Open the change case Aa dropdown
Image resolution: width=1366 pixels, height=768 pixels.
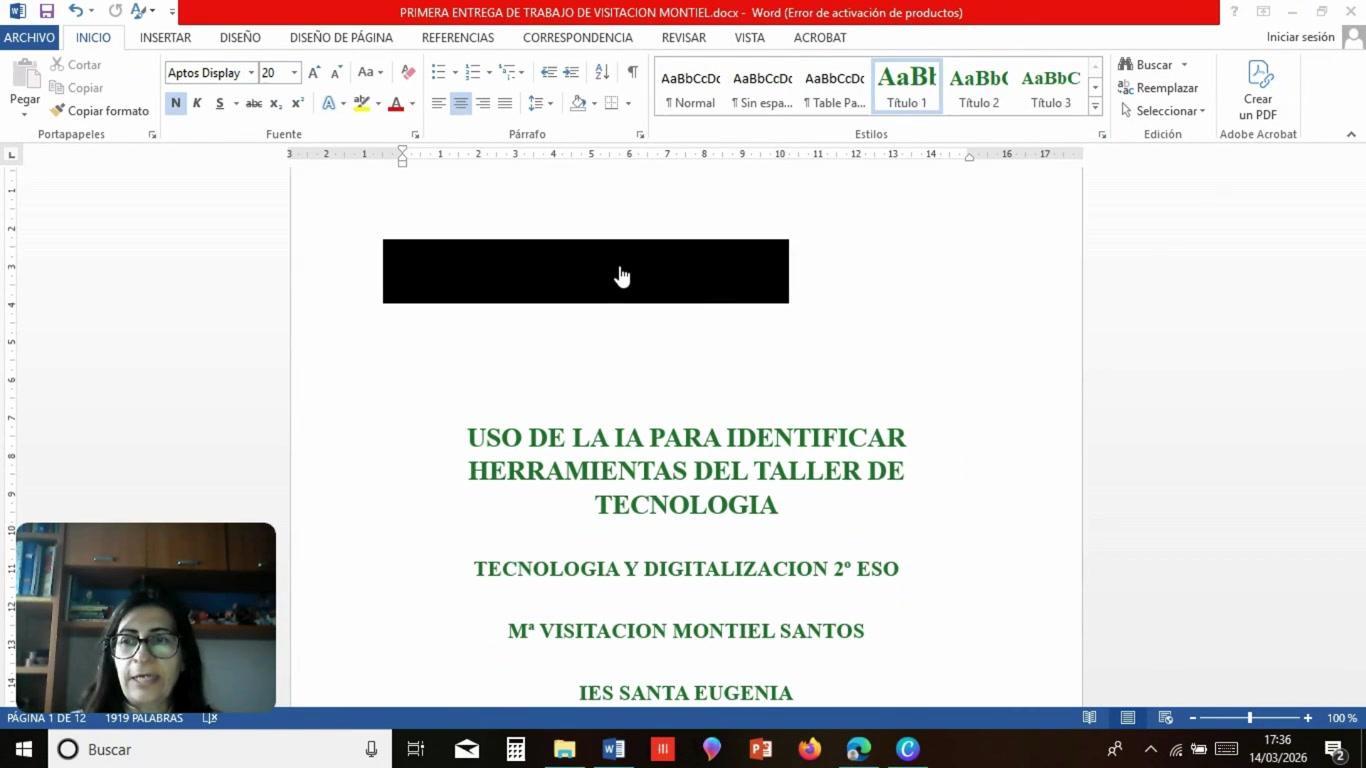370,73
